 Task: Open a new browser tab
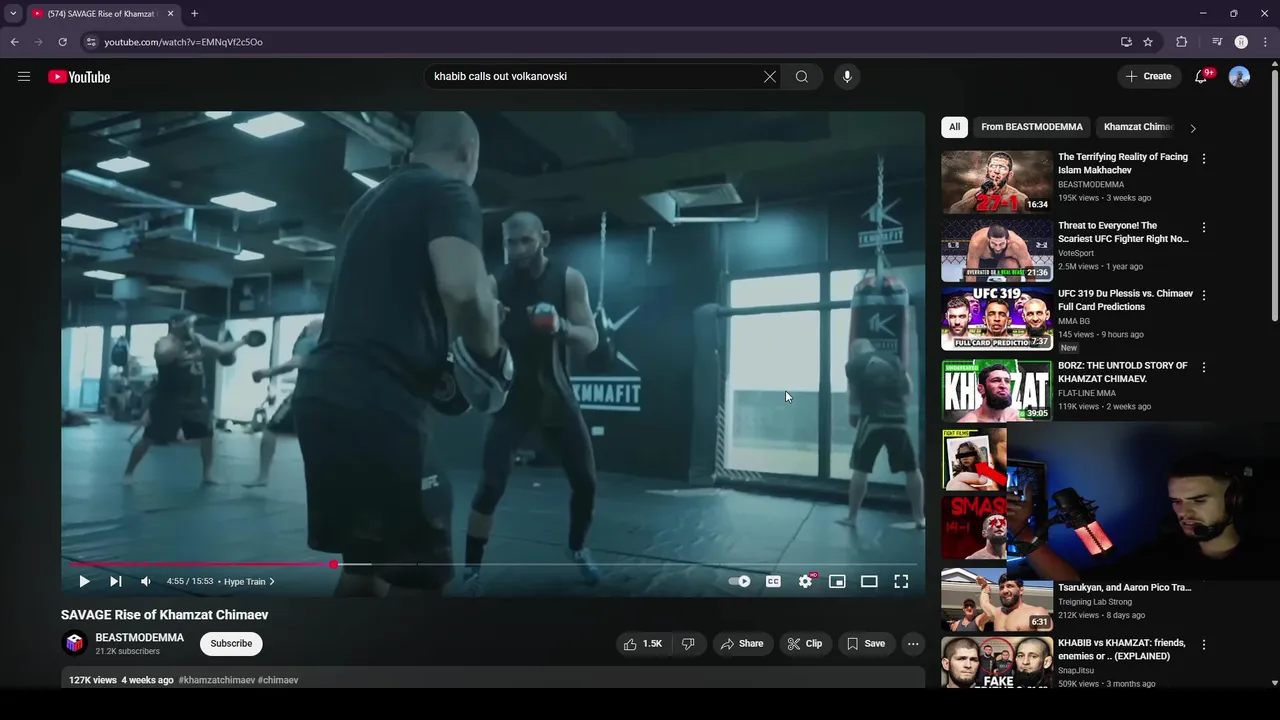(x=194, y=14)
